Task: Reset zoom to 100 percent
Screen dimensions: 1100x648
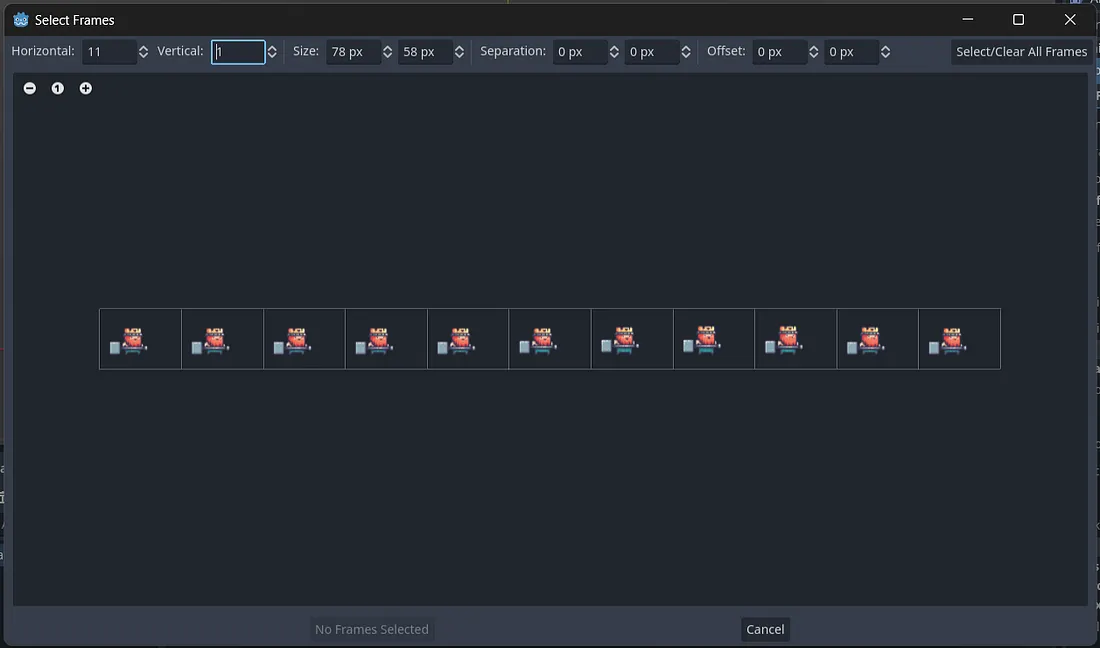Action: click(x=58, y=88)
